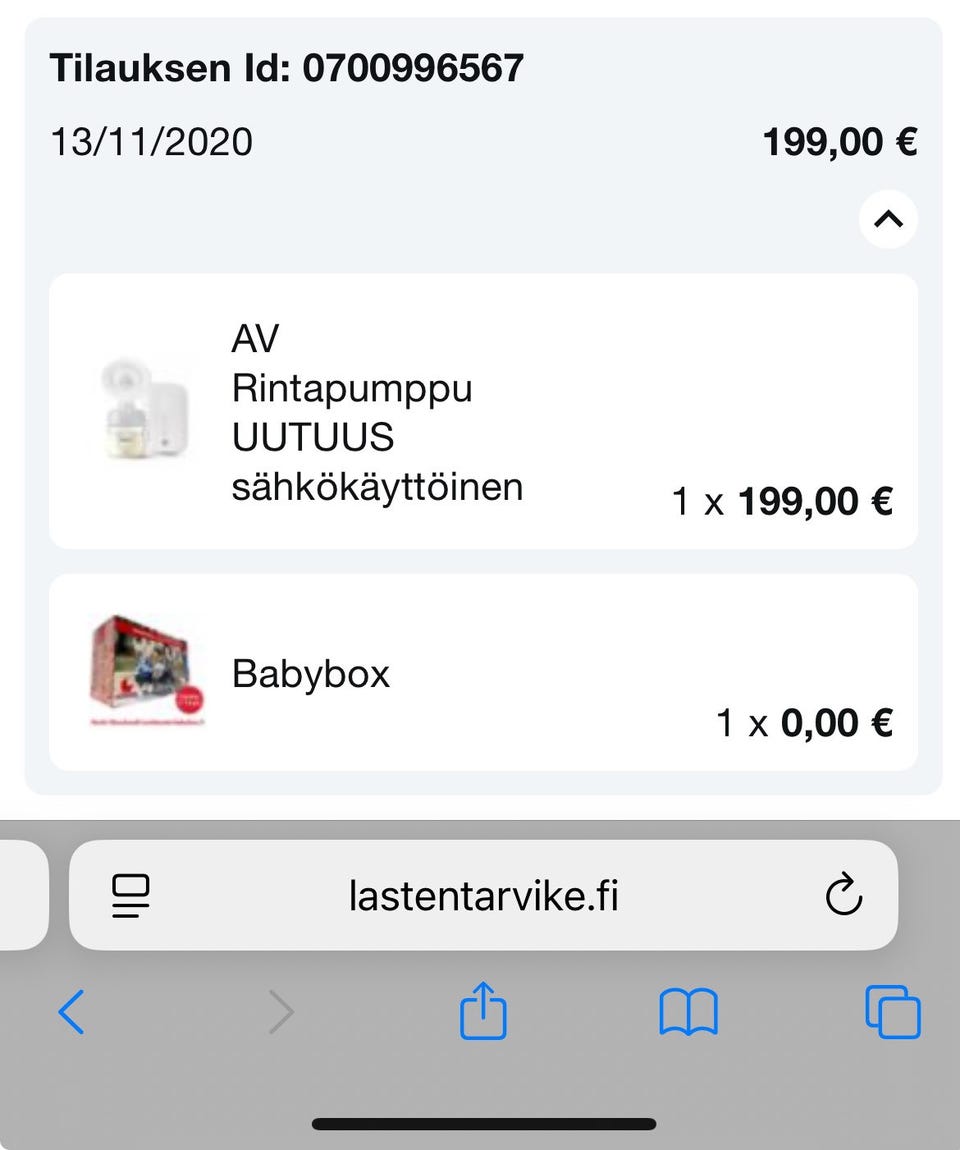
Task: Tap the Tilauksen Id order heading
Action: (x=286, y=68)
